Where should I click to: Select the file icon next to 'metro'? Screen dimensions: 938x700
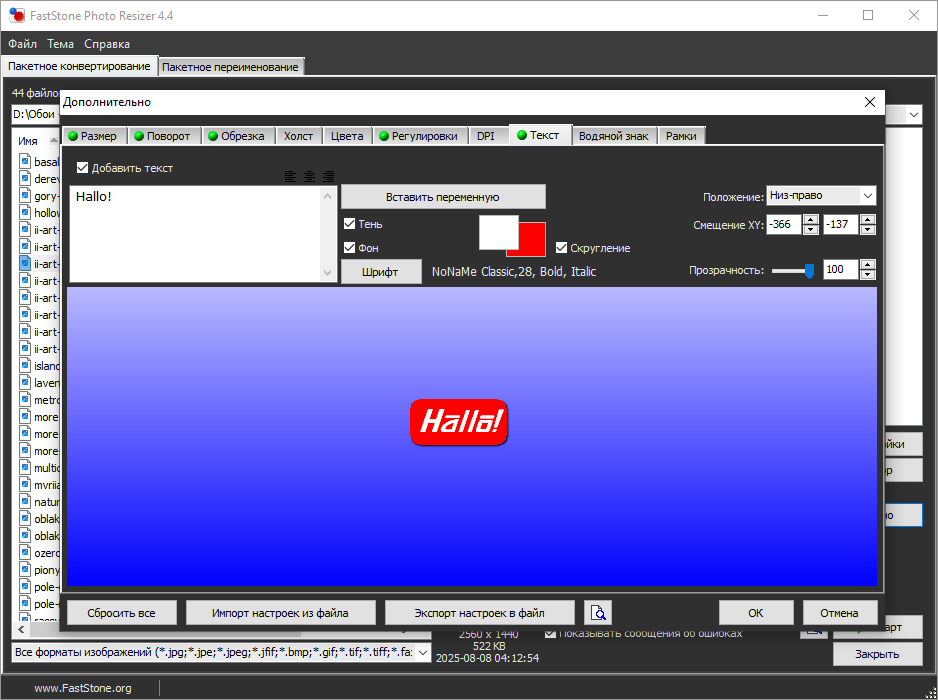pos(25,400)
